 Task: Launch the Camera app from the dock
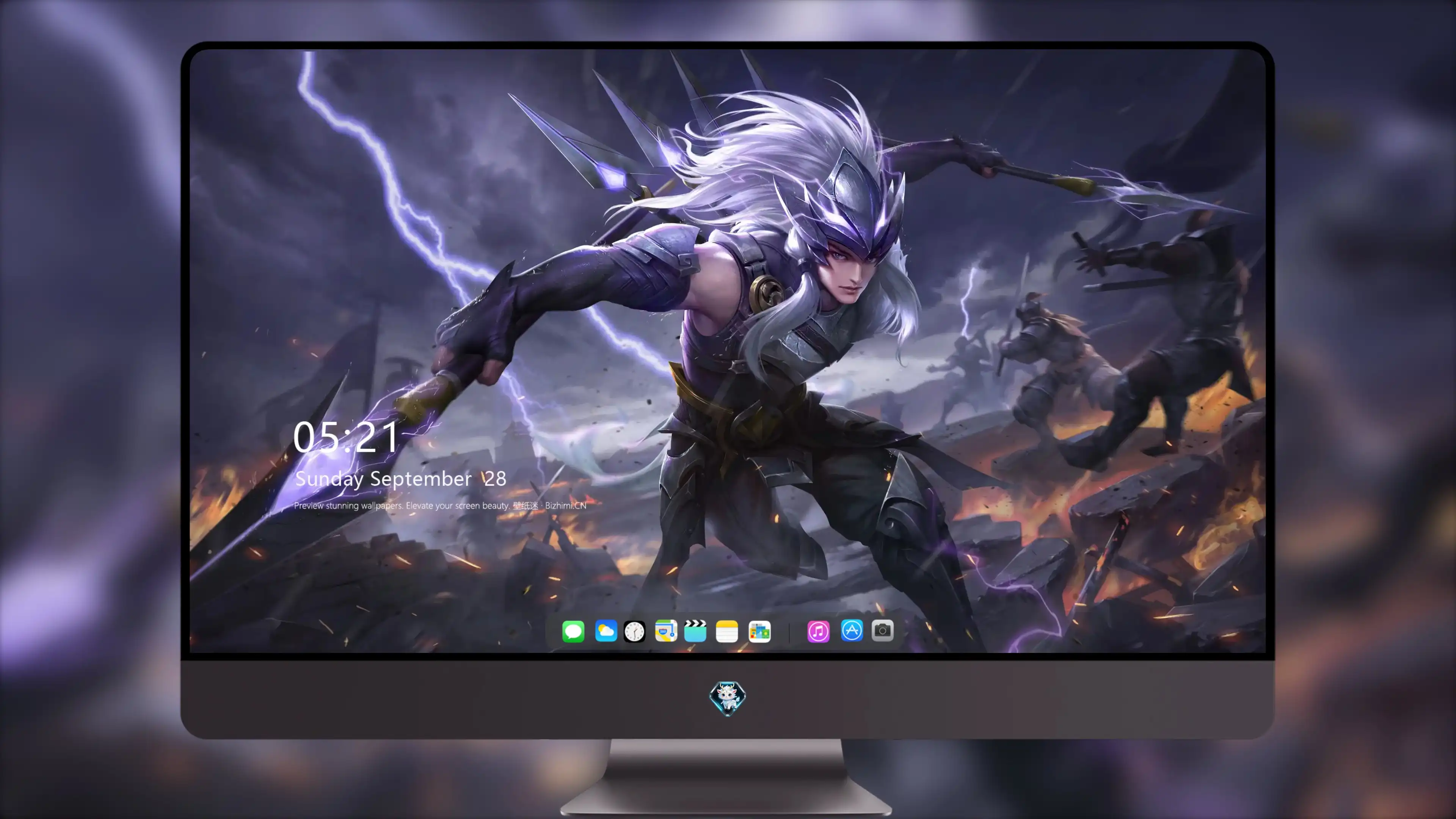tap(882, 631)
